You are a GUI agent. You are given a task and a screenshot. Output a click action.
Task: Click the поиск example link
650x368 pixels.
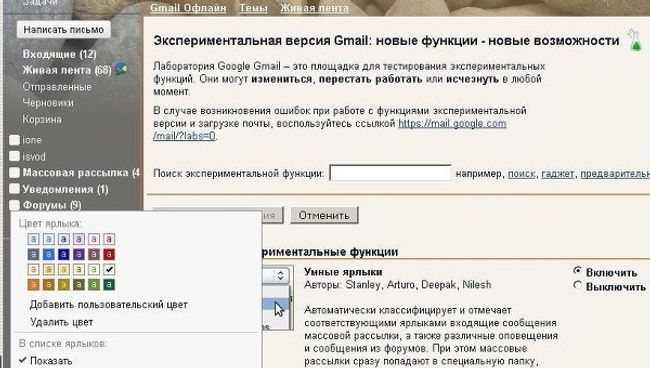[x=521, y=174]
